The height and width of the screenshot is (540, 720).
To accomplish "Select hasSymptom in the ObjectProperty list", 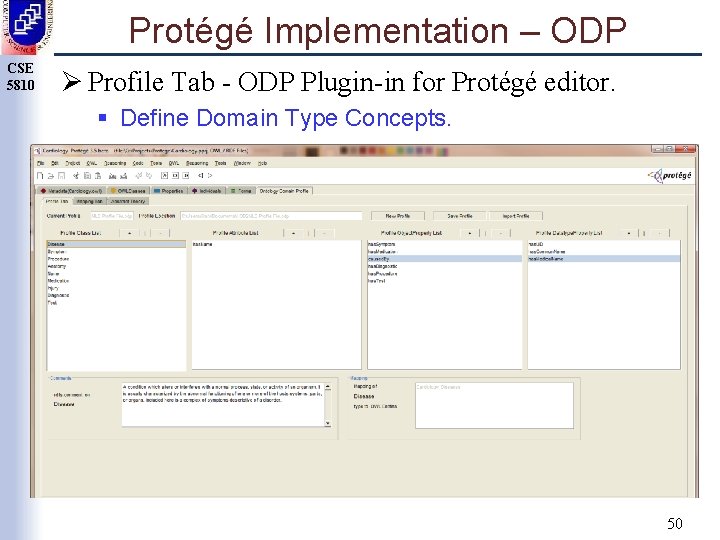I will [x=444, y=244].
